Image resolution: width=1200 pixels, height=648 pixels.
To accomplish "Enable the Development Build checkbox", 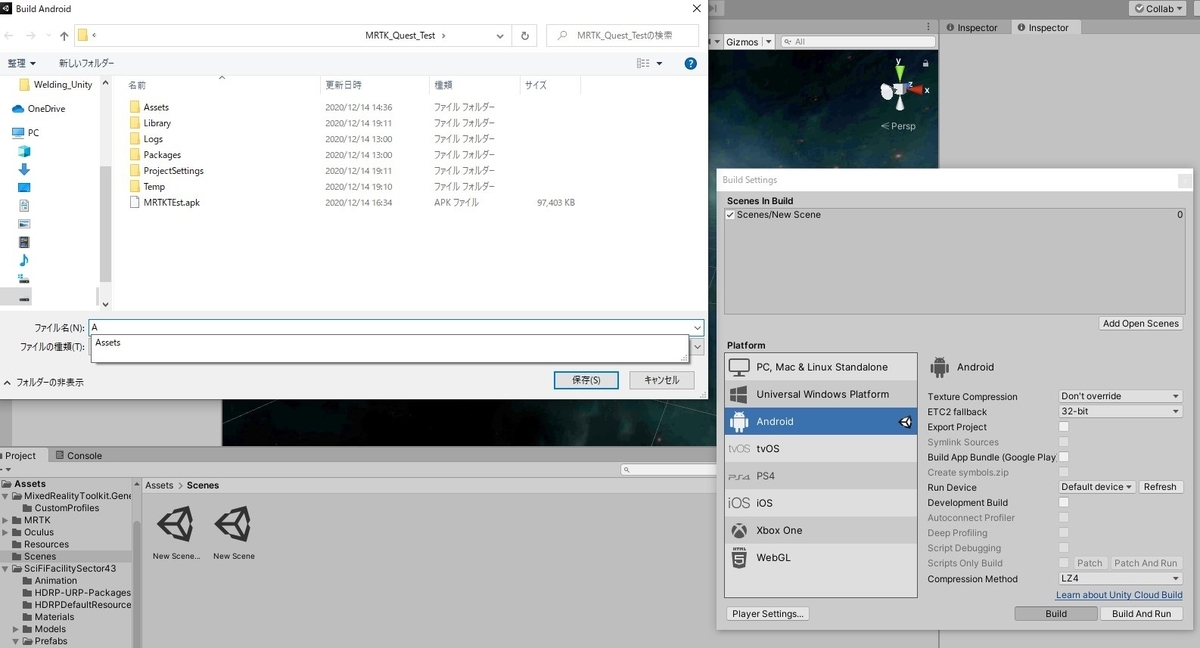I will 1064,502.
